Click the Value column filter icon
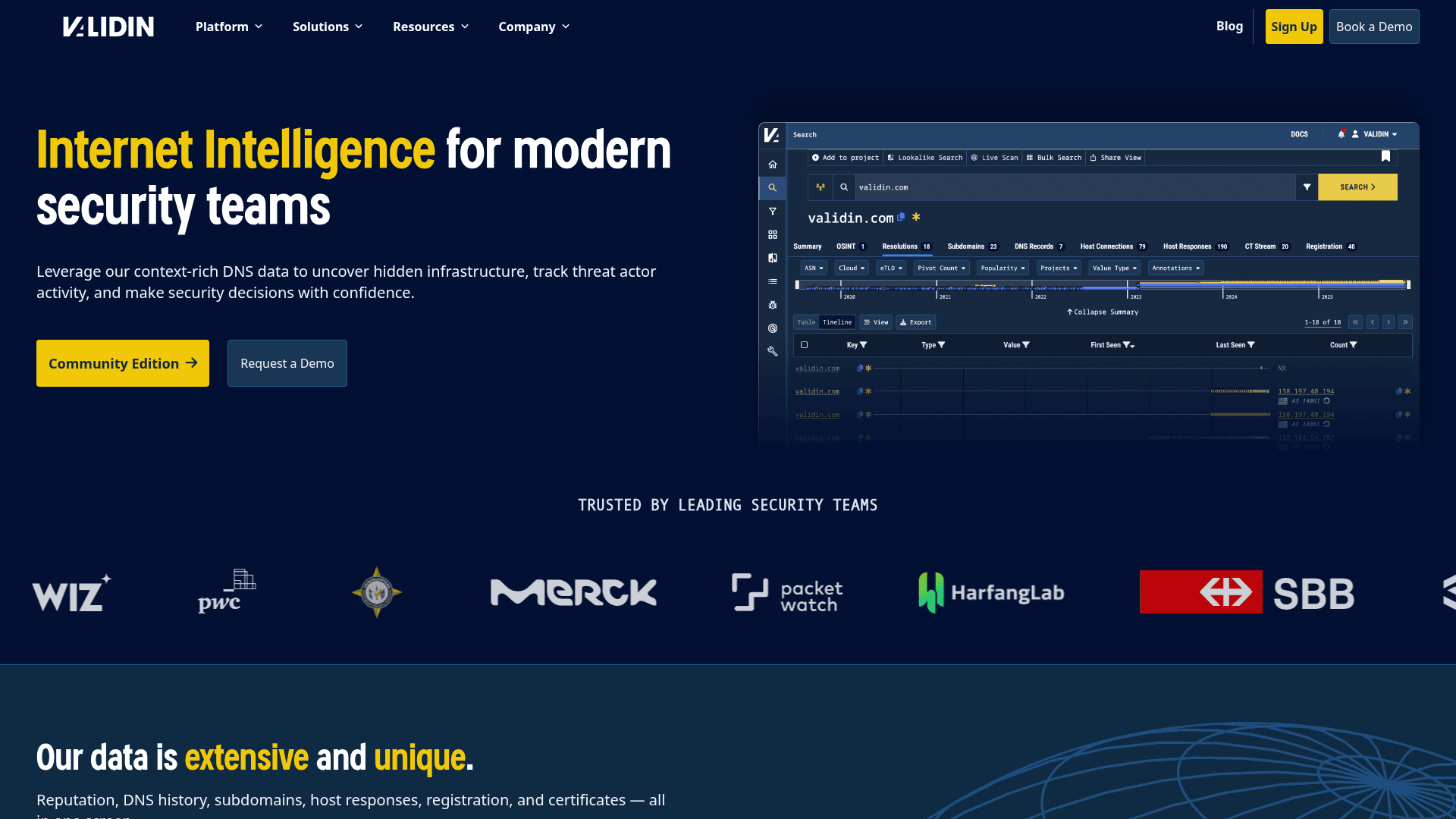Screen dimensions: 1456x819 (x=1025, y=345)
